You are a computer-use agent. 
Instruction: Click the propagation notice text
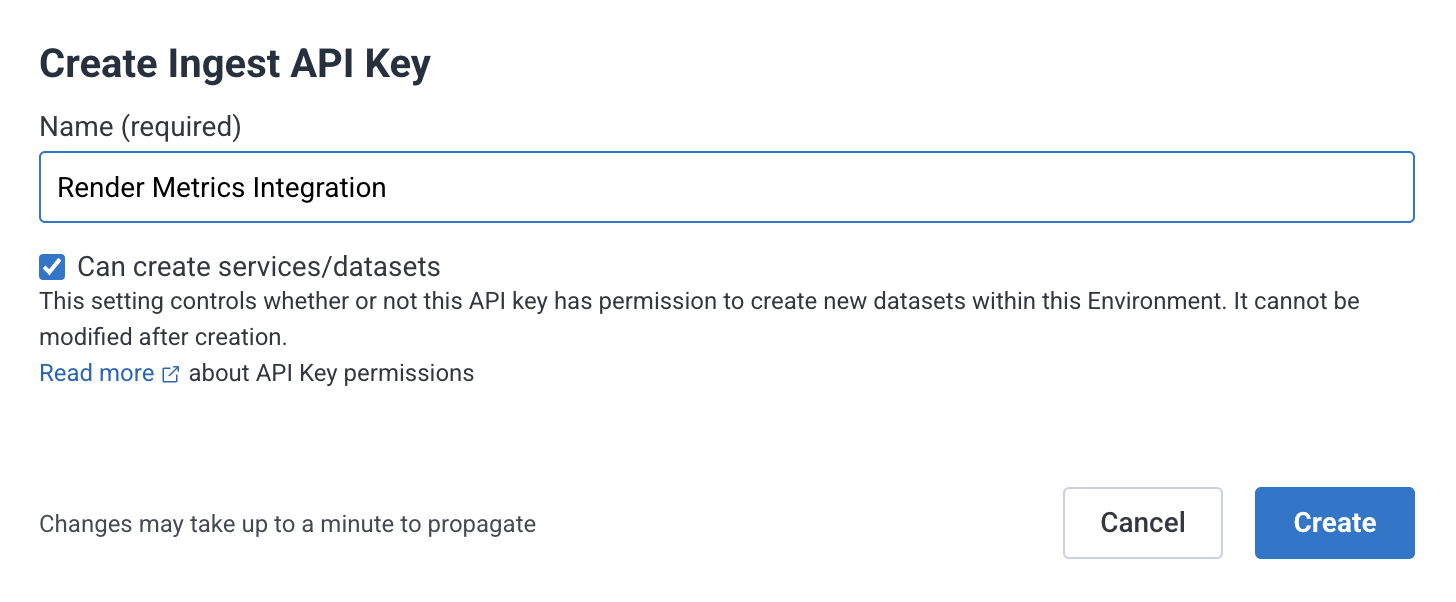coord(287,523)
